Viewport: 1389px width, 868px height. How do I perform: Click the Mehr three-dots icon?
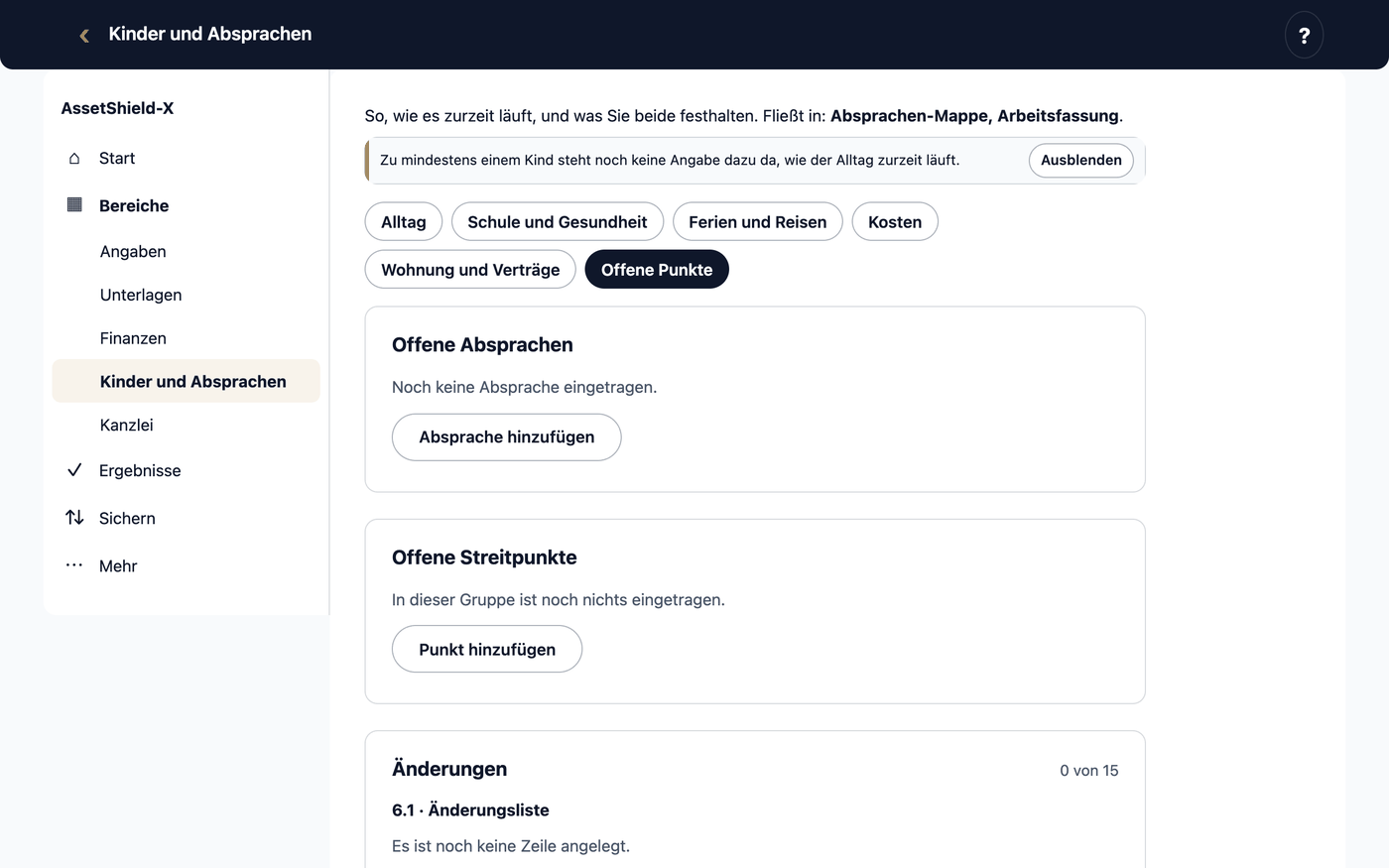tap(74, 565)
